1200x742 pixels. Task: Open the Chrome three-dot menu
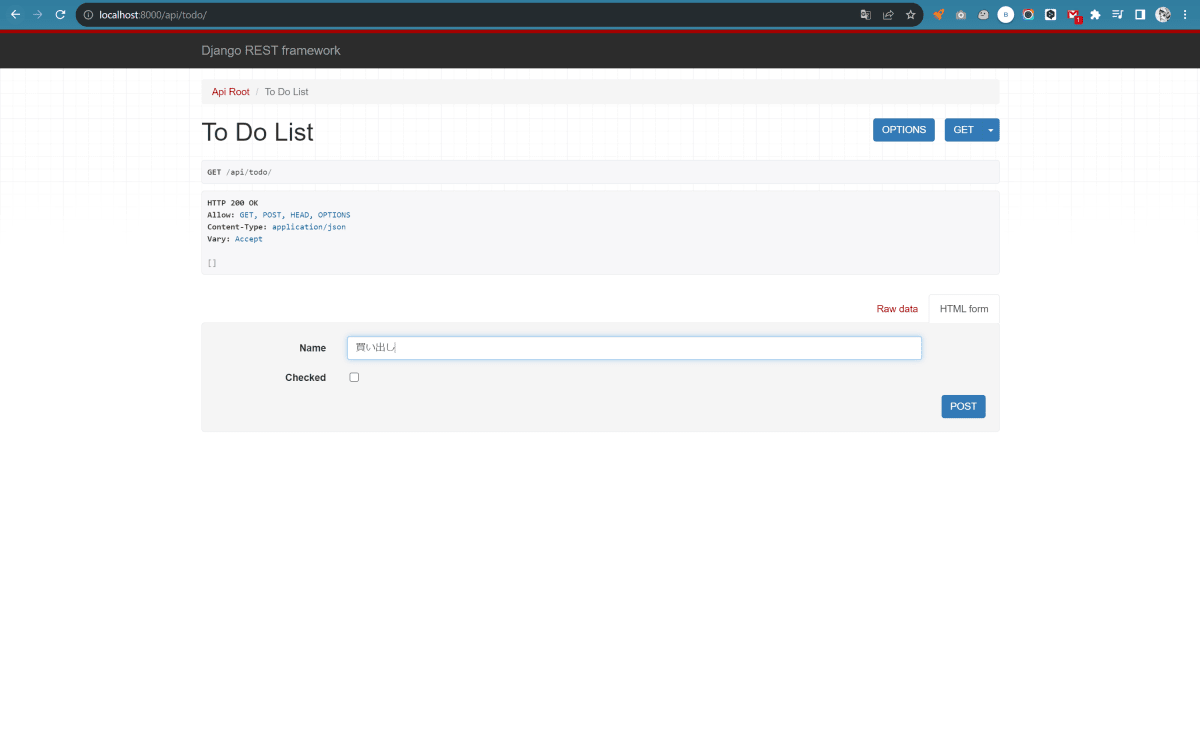(x=1186, y=15)
